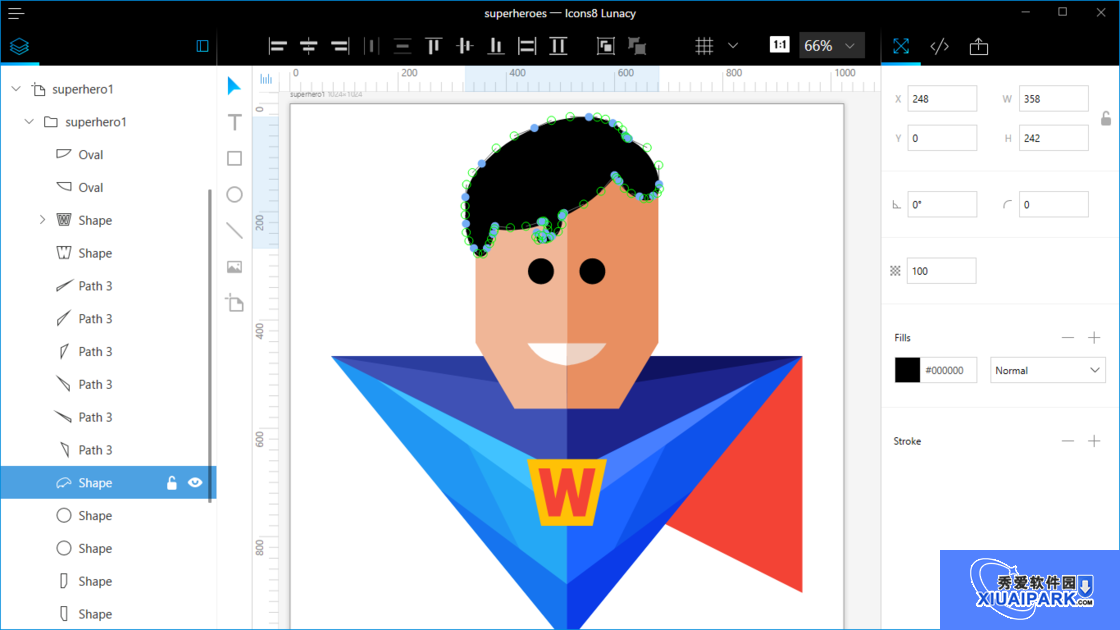Align selected objects to right edge
This screenshot has width=1120, height=630.
click(x=340, y=46)
